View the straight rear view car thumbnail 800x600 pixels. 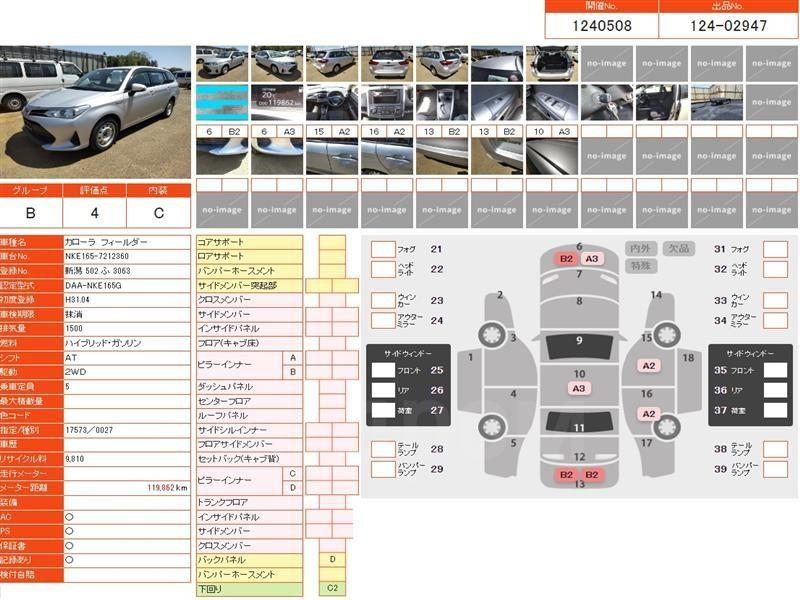(x=387, y=64)
